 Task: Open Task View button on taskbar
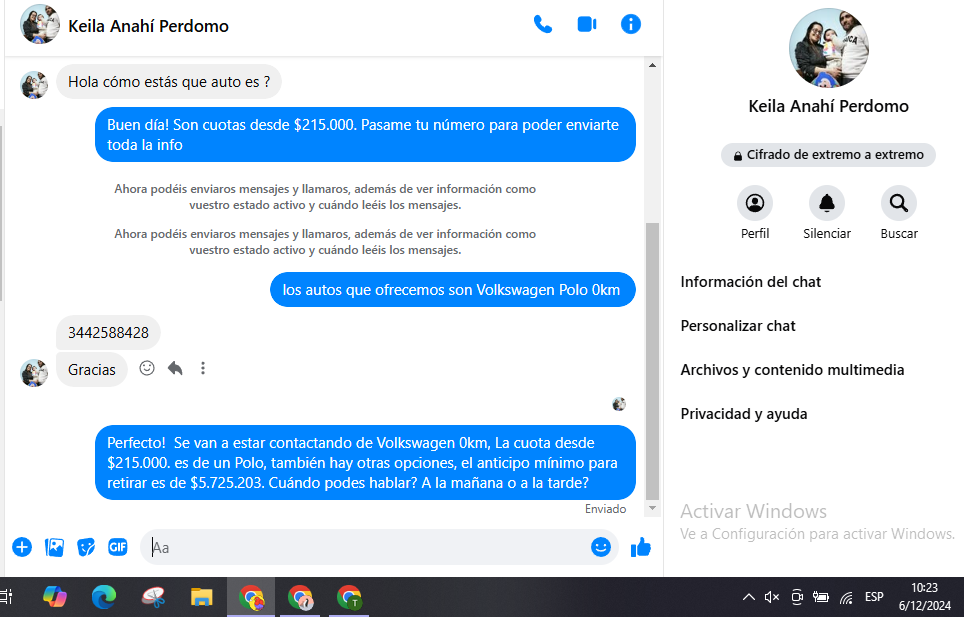pos(7,597)
